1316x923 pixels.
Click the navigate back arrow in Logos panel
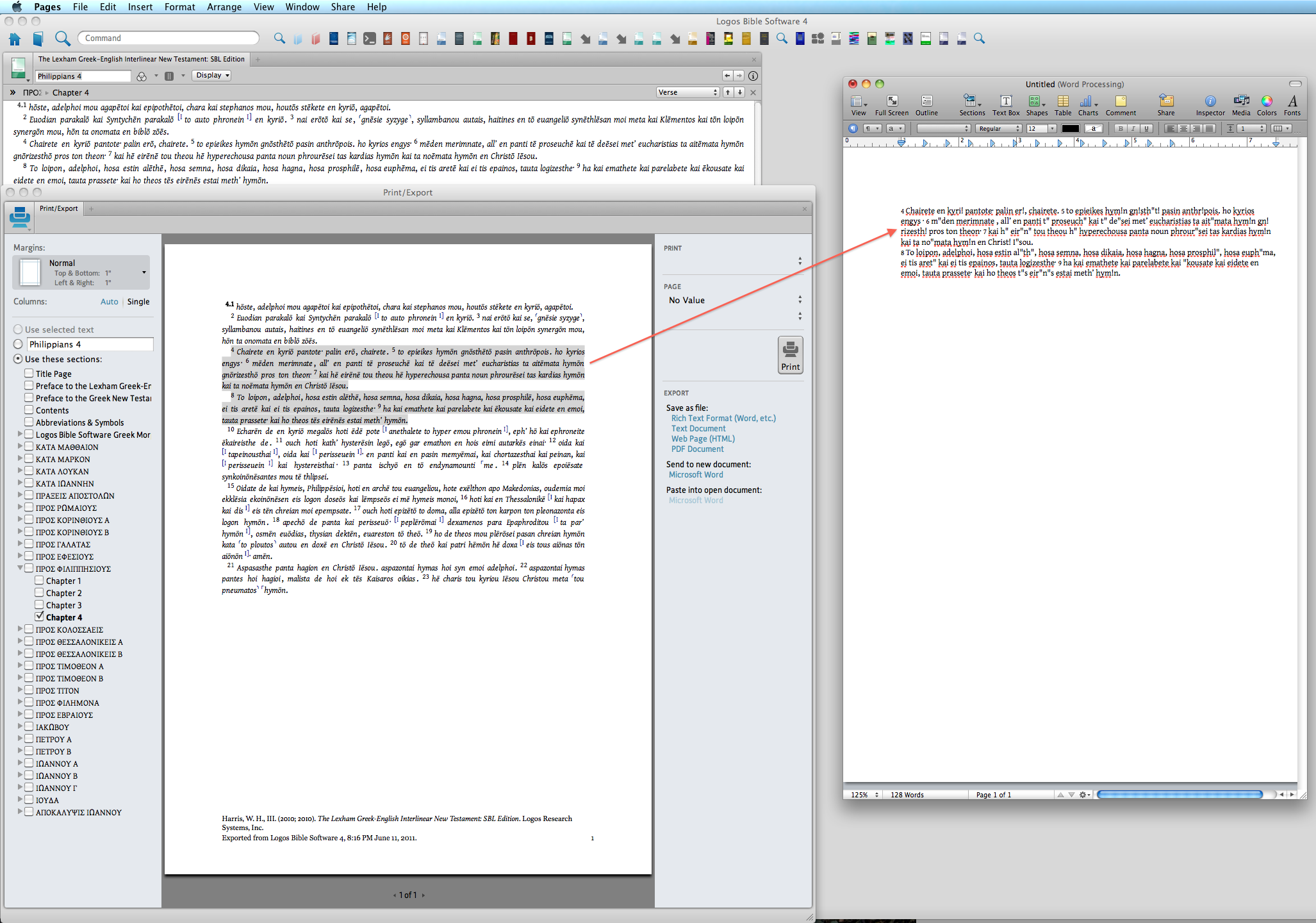point(727,76)
